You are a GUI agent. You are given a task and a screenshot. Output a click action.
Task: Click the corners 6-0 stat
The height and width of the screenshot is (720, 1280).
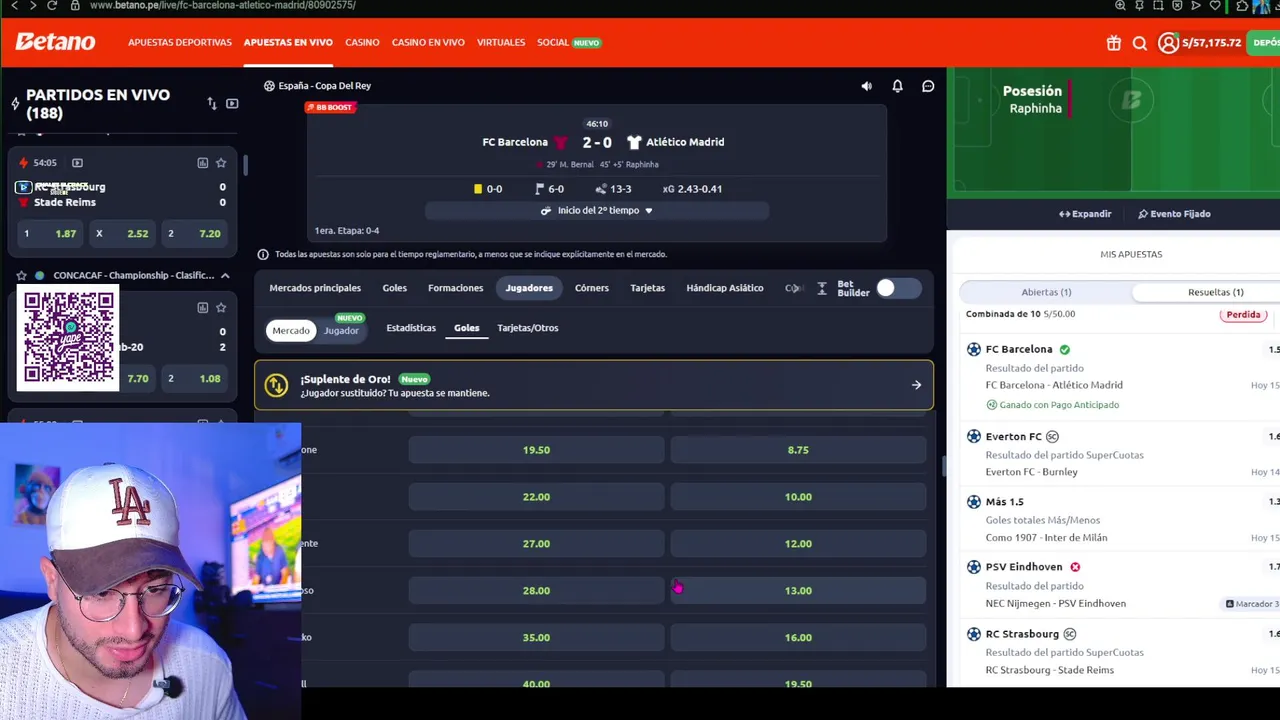pos(550,189)
